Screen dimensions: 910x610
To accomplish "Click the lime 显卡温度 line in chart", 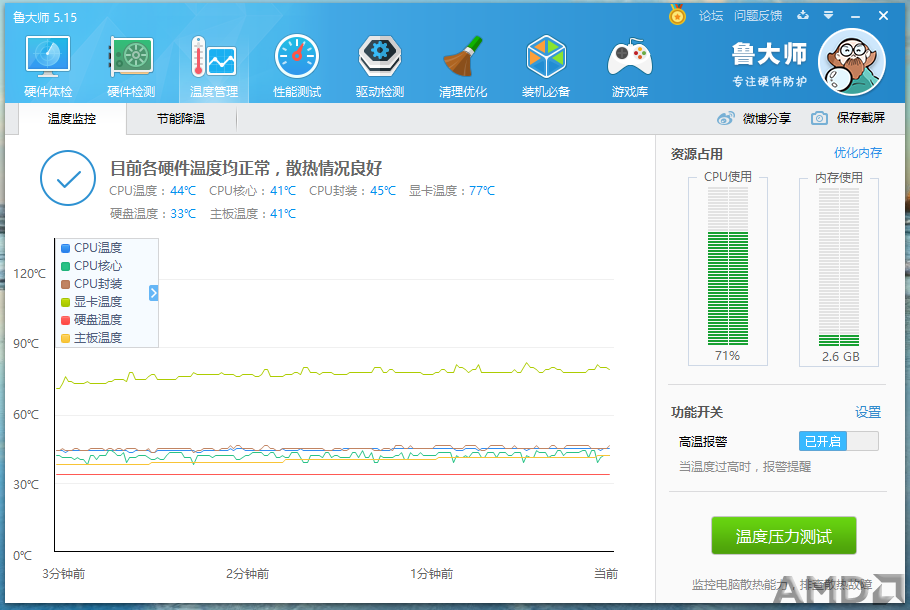I will [x=333, y=373].
